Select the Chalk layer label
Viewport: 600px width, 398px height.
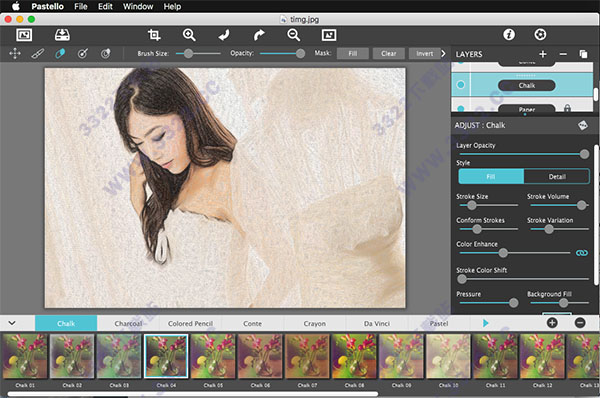(x=527, y=85)
